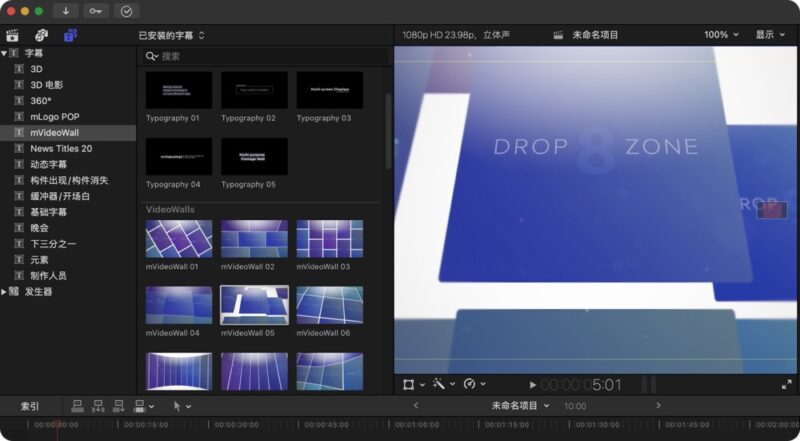Click the viewer project clapperboard icon

[x=558, y=35]
